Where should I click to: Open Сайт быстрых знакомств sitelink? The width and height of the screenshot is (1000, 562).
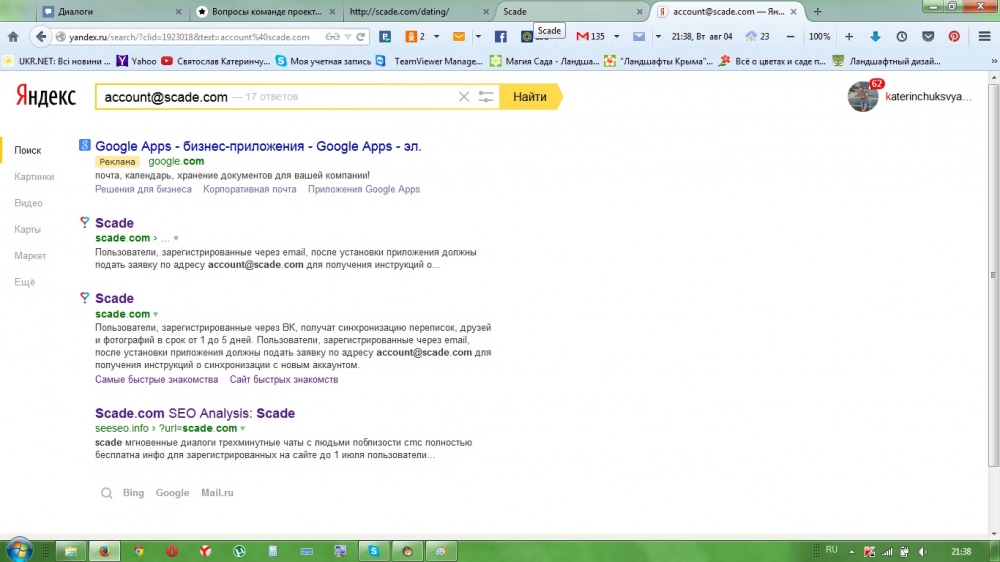pos(284,380)
